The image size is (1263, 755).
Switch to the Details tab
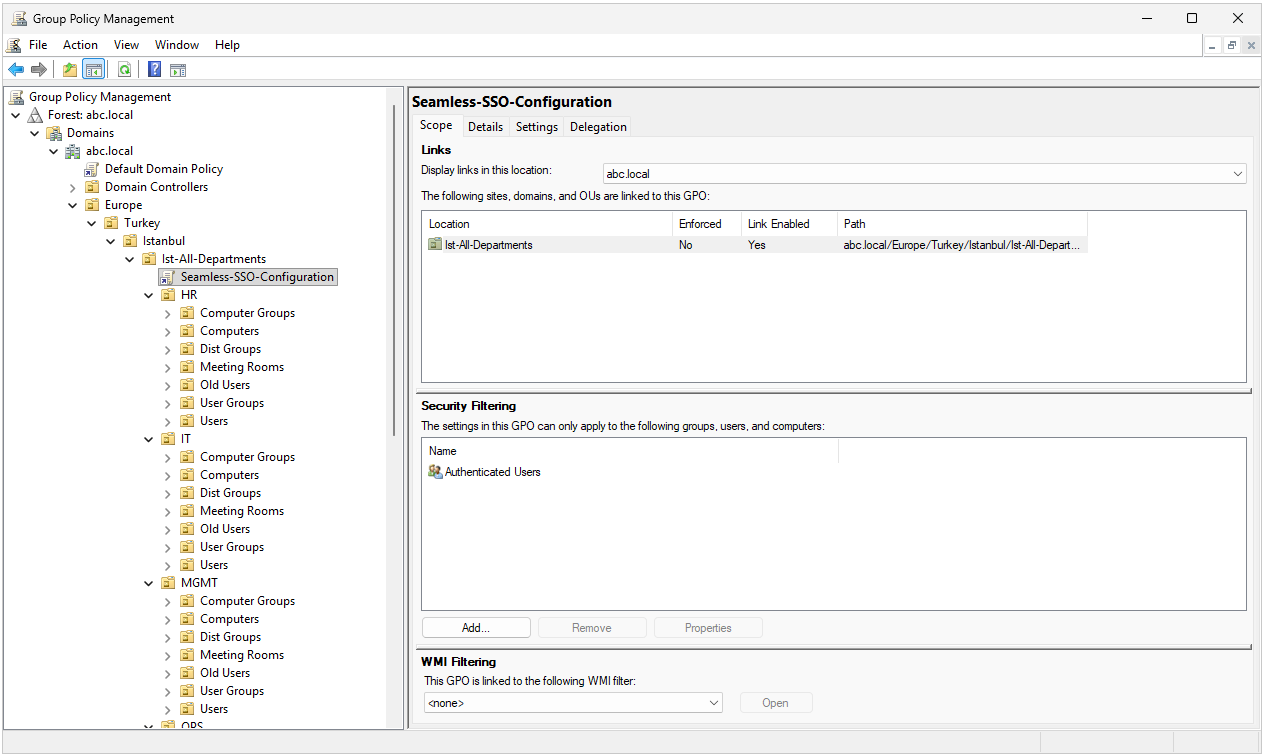tap(485, 127)
